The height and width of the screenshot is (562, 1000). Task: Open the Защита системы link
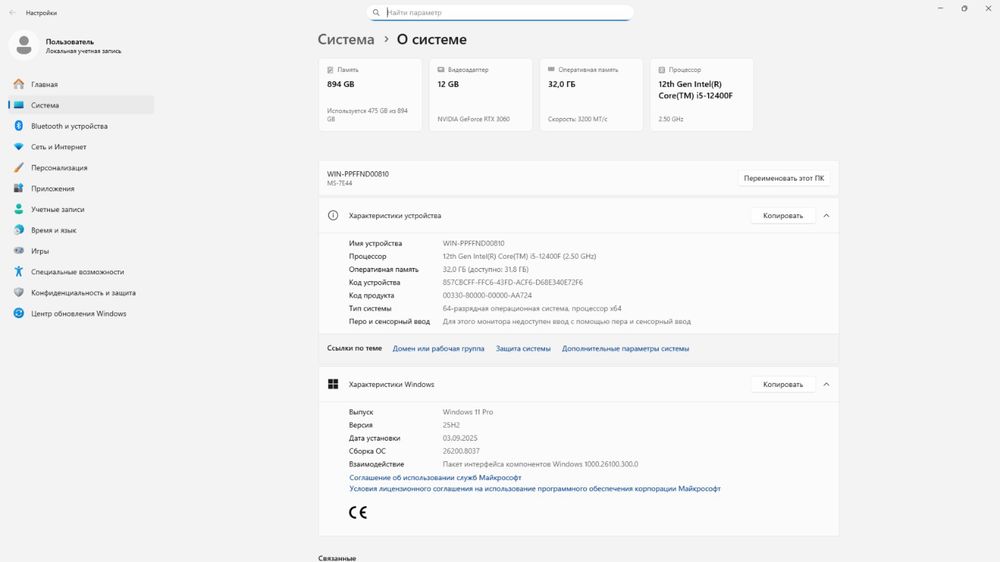(523, 349)
